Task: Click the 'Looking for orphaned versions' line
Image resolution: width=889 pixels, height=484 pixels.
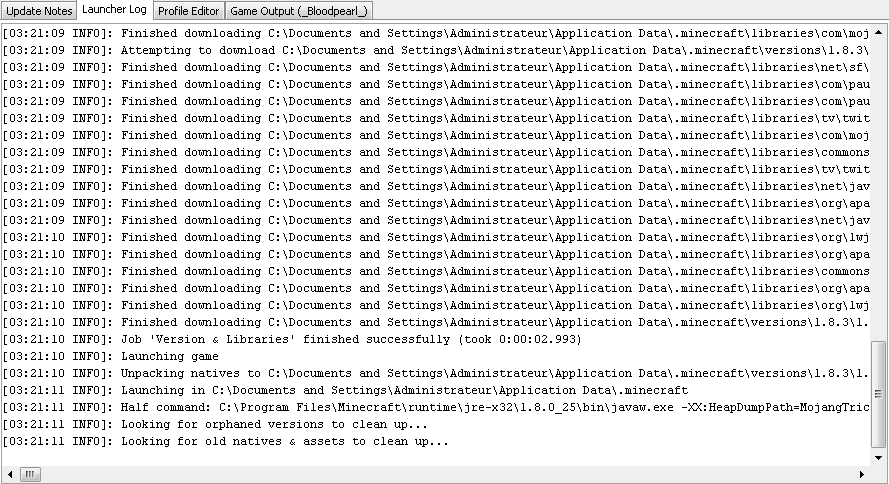Action: 215,424
